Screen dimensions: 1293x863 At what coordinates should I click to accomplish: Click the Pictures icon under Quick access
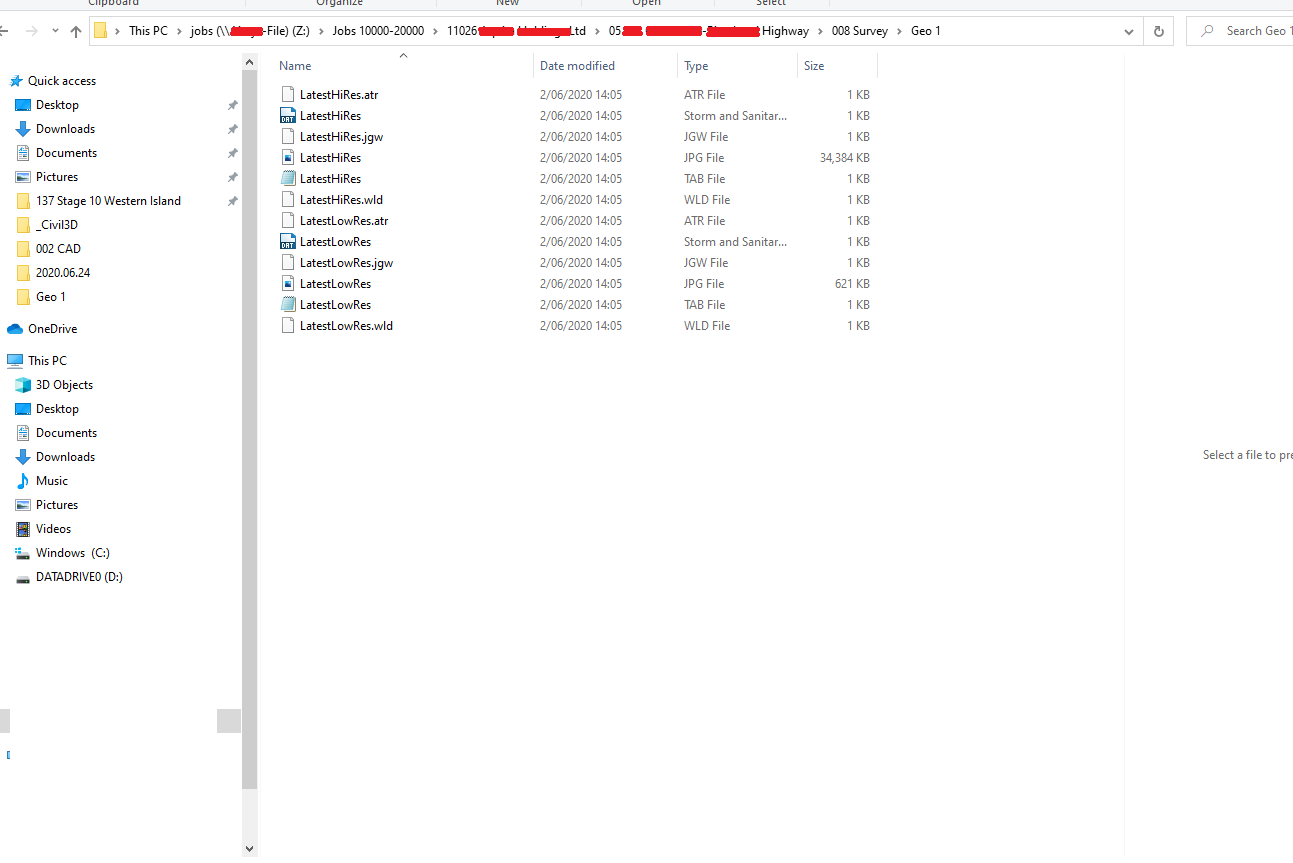[23, 177]
